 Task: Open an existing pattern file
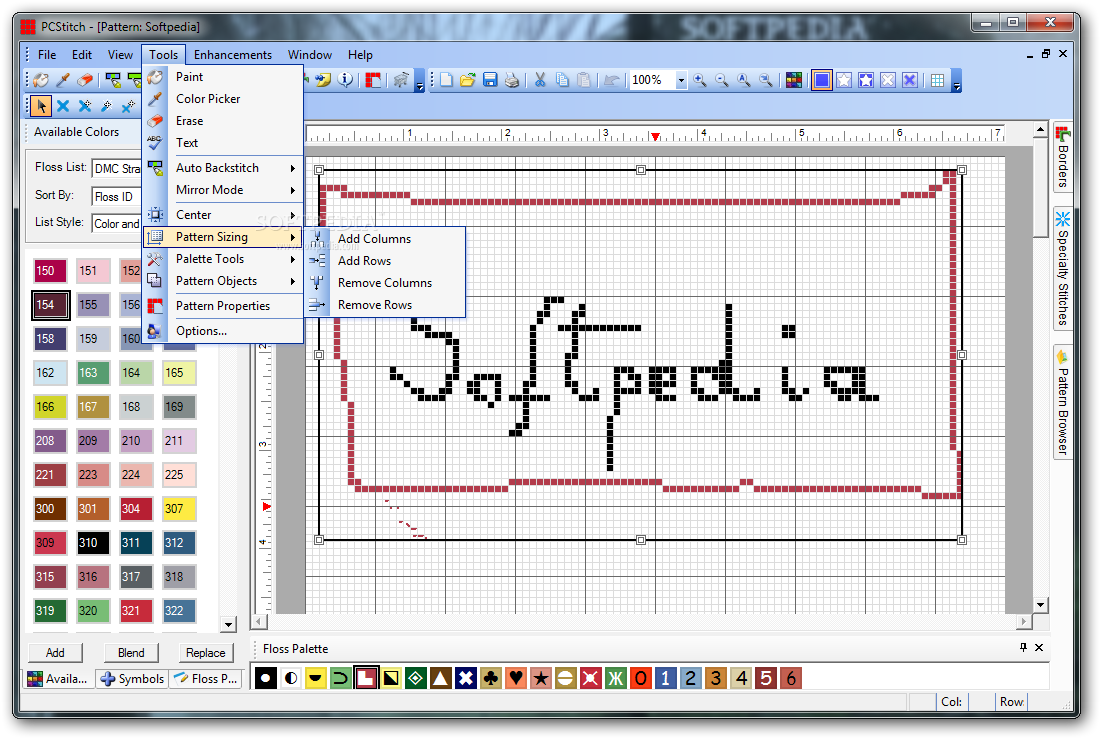coord(468,80)
